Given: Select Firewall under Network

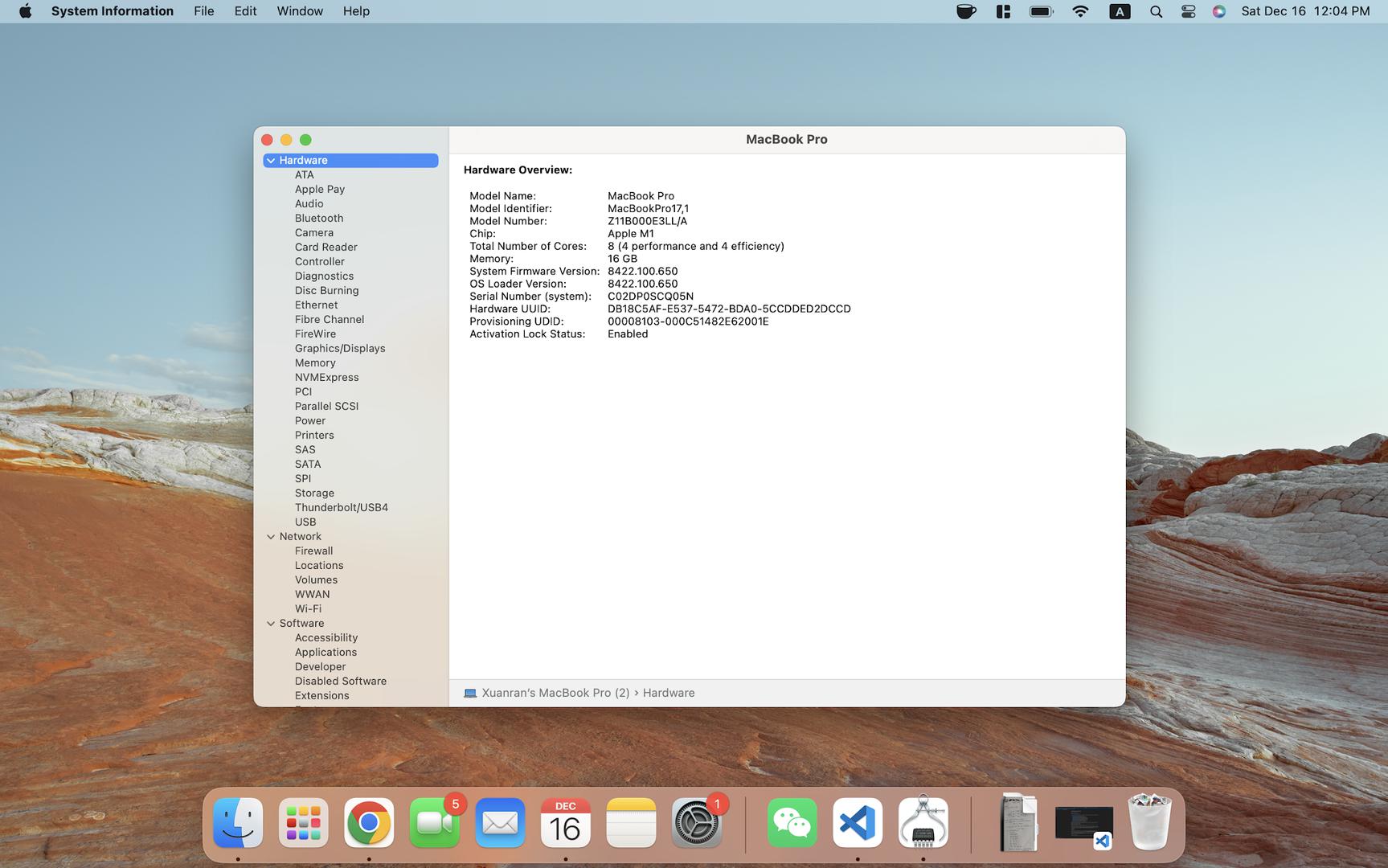Looking at the screenshot, I should pos(314,551).
